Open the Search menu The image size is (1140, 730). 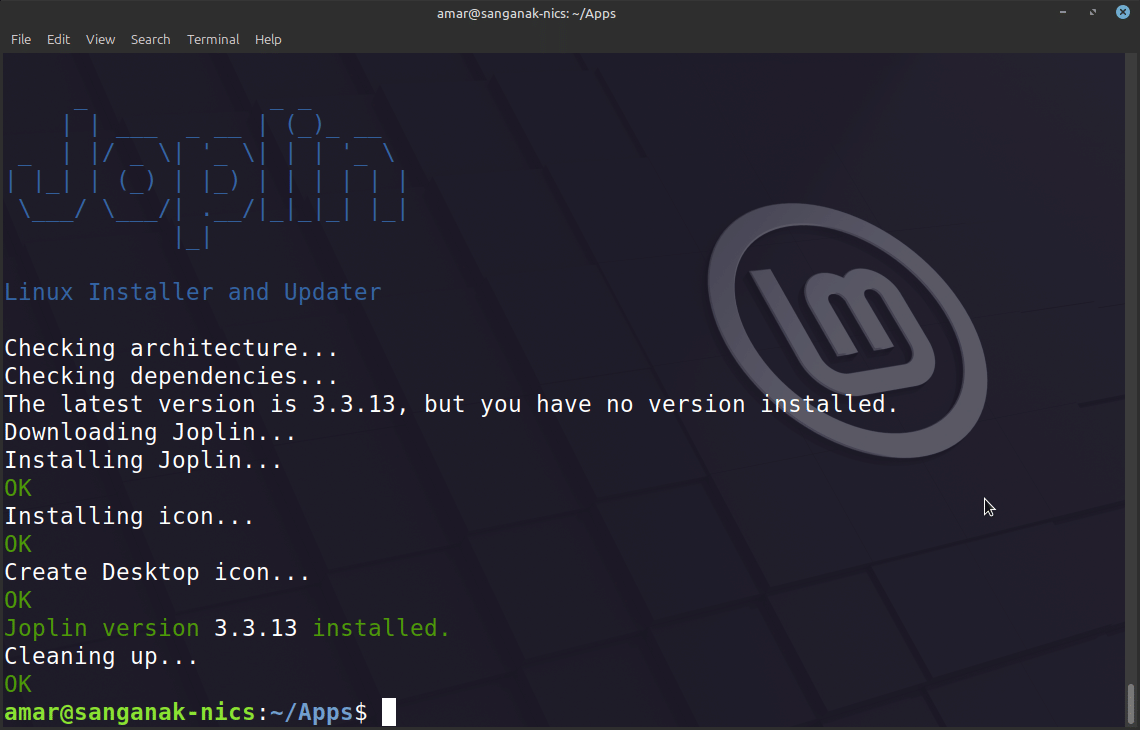(x=150, y=39)
